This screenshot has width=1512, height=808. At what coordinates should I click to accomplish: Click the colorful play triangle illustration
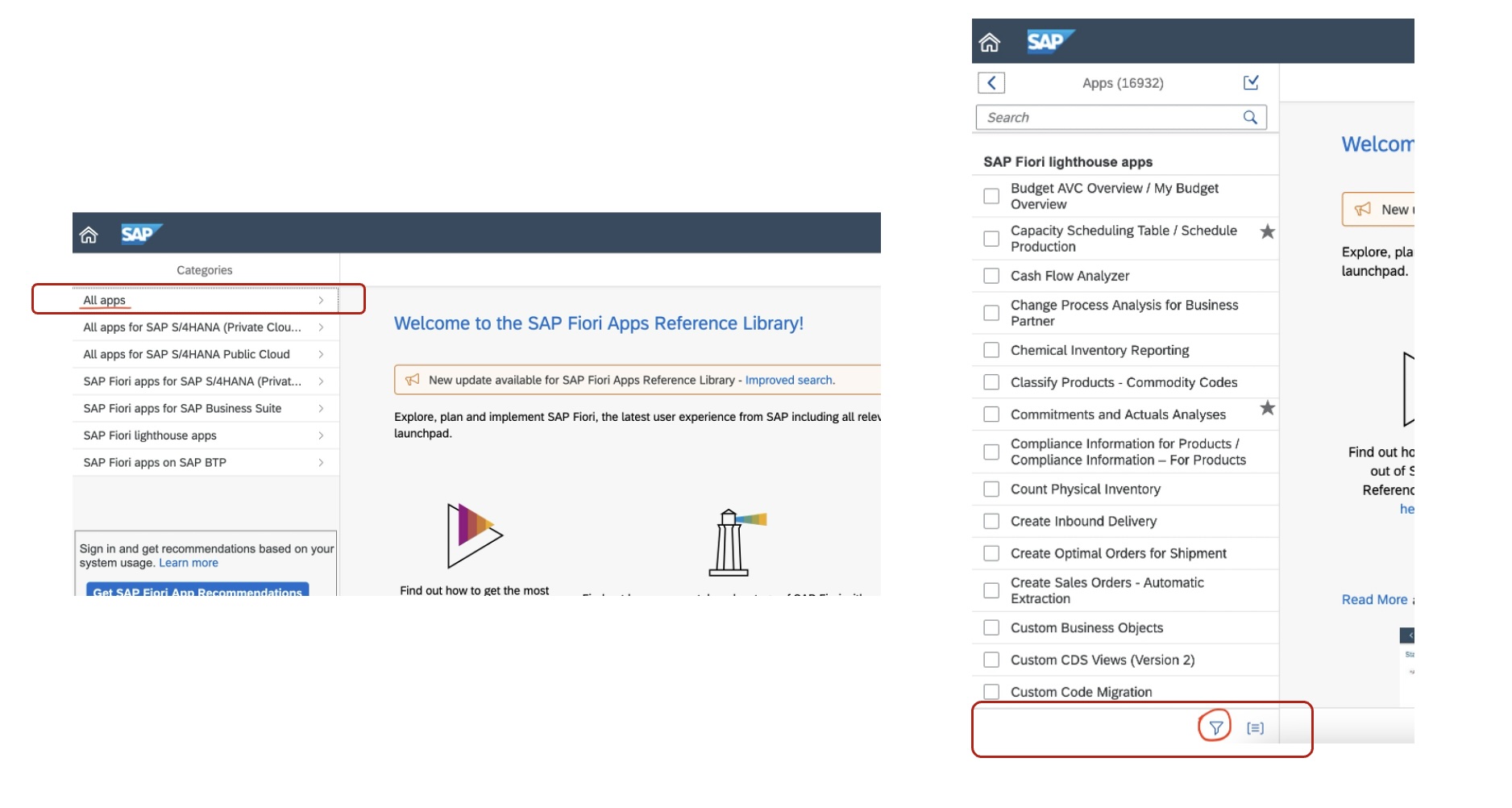[474, 535]
